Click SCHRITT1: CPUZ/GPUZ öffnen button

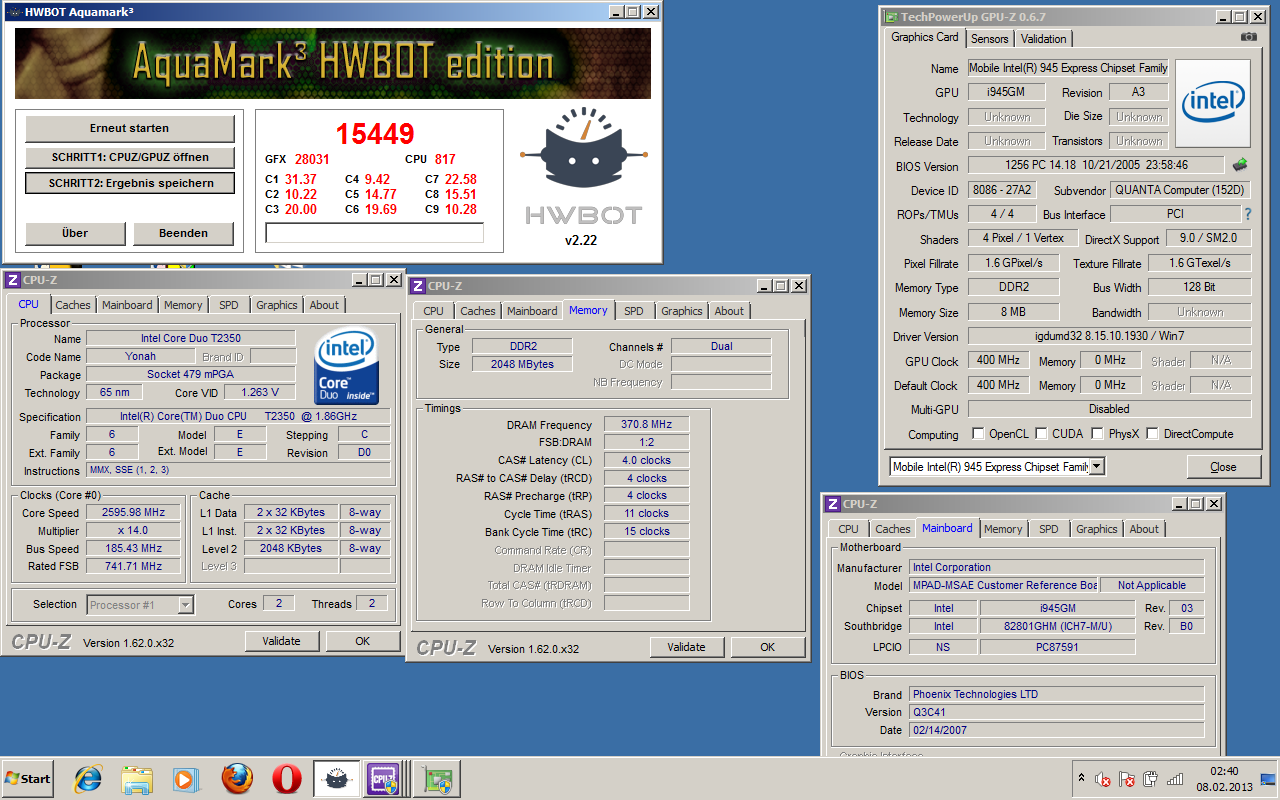[x=130, y=157]
